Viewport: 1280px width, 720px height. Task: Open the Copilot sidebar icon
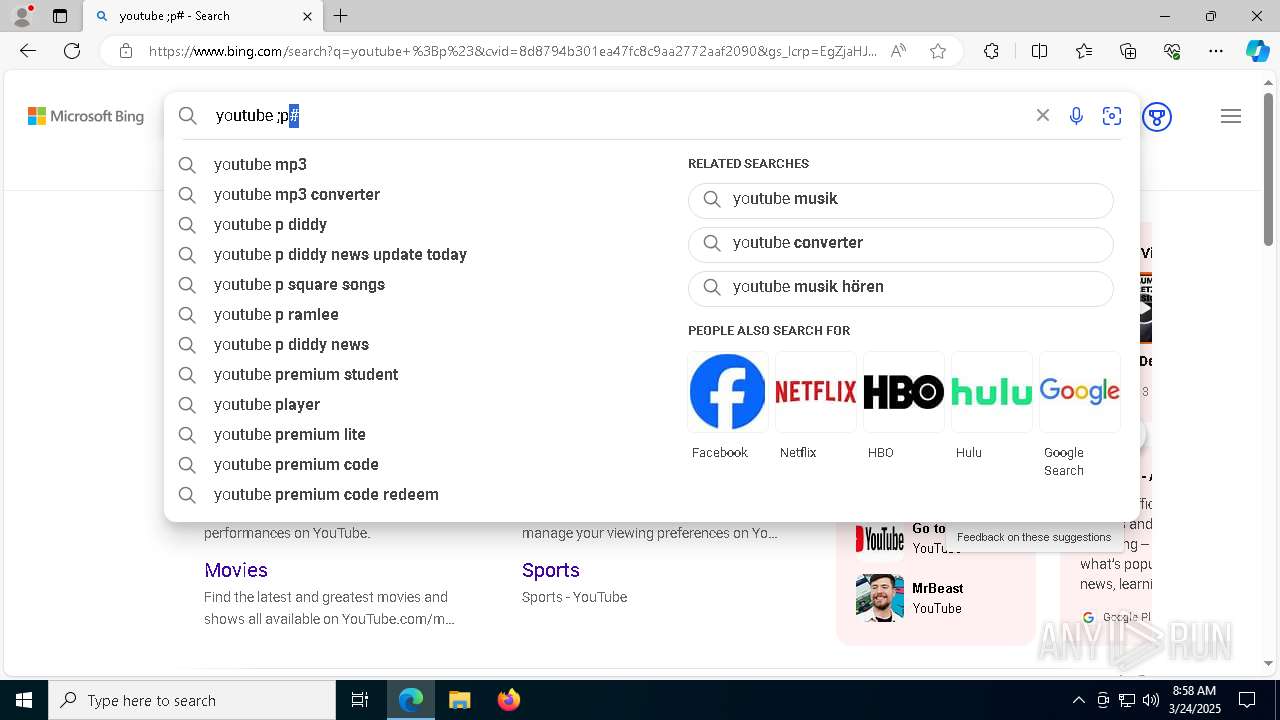point(1258,51)
